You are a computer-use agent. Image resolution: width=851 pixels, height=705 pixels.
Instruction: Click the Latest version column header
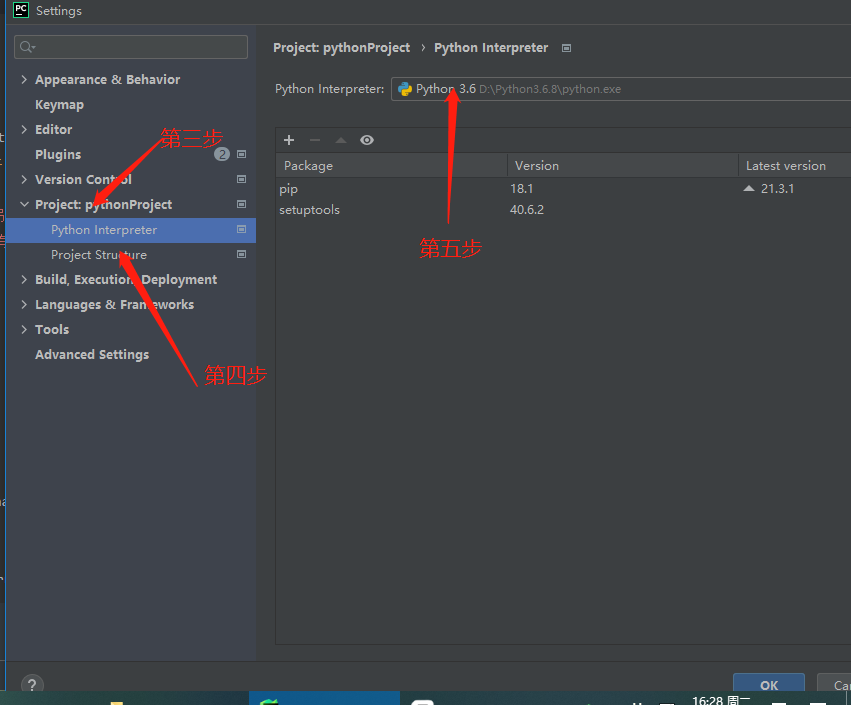795,166
